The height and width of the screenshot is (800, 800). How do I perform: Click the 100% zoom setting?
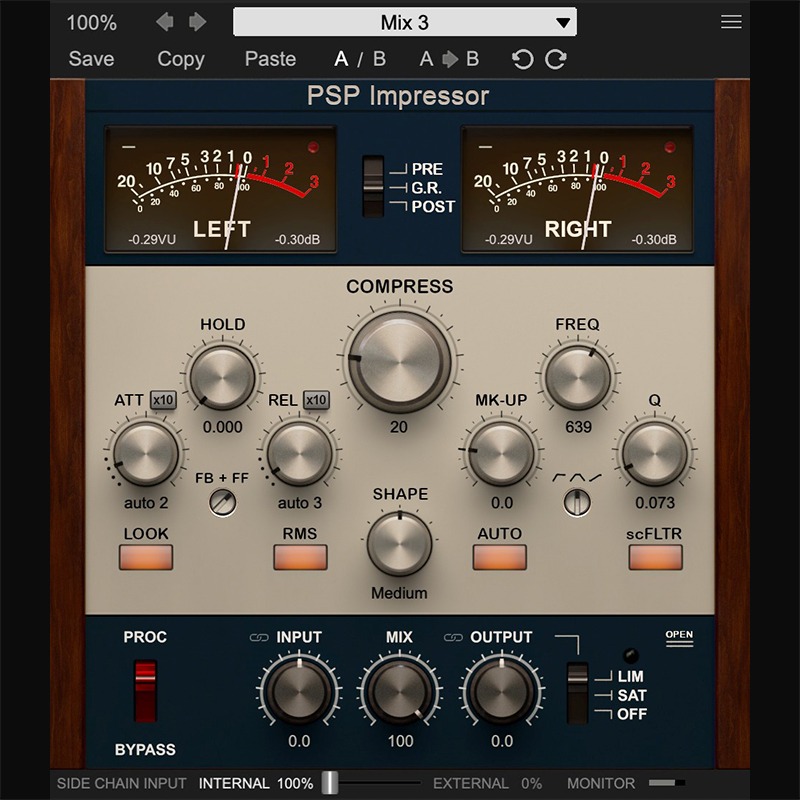pyautogui.click(x=92, y=22)
